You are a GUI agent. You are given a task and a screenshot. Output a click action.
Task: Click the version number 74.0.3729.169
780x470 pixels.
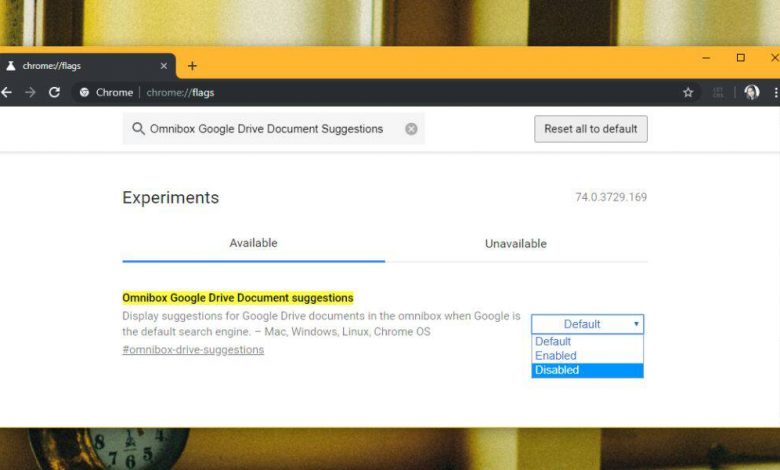click(x=611, y=197)
